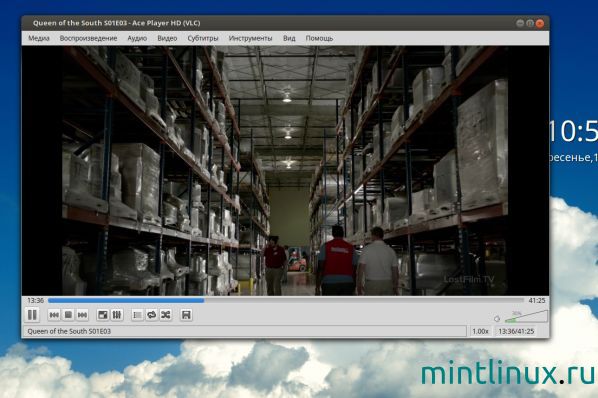Click the 13:36/41:25 status bar time
The image size is (598, 398).
[x=516, y=331]
